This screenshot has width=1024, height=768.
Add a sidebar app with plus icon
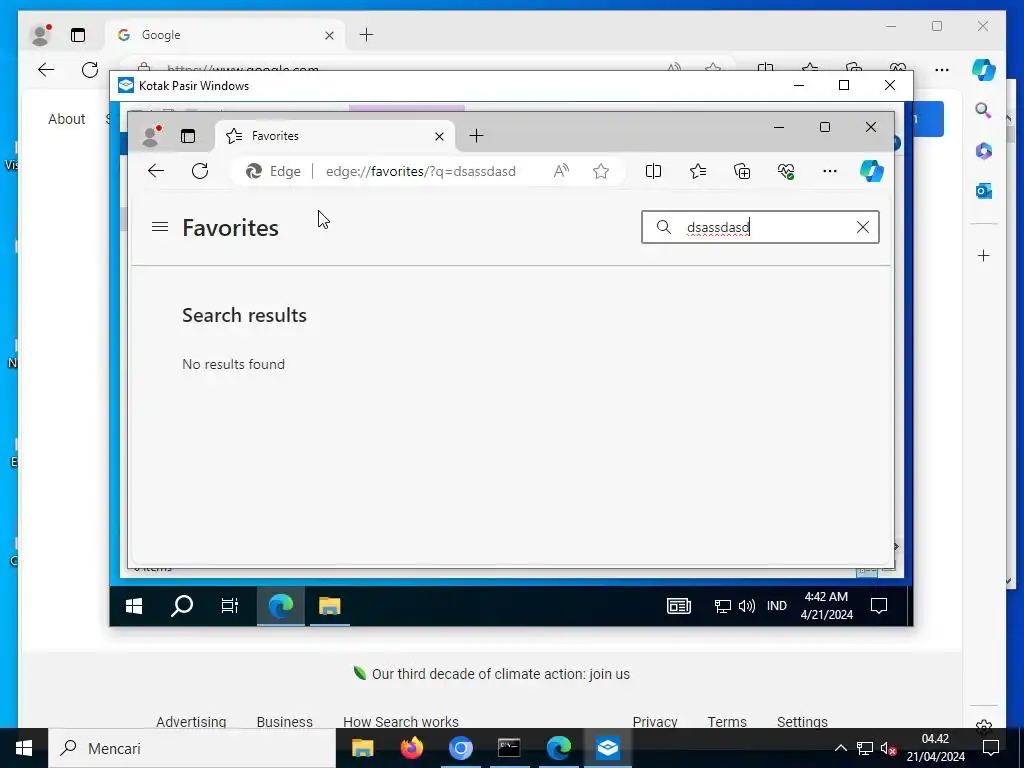(x=984, y=255)
